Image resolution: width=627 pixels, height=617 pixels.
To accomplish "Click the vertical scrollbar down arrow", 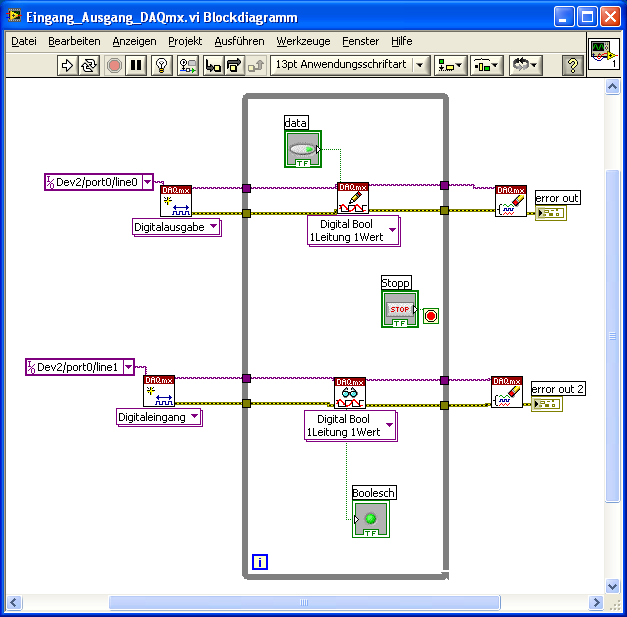I will click(x=612, y=586).
